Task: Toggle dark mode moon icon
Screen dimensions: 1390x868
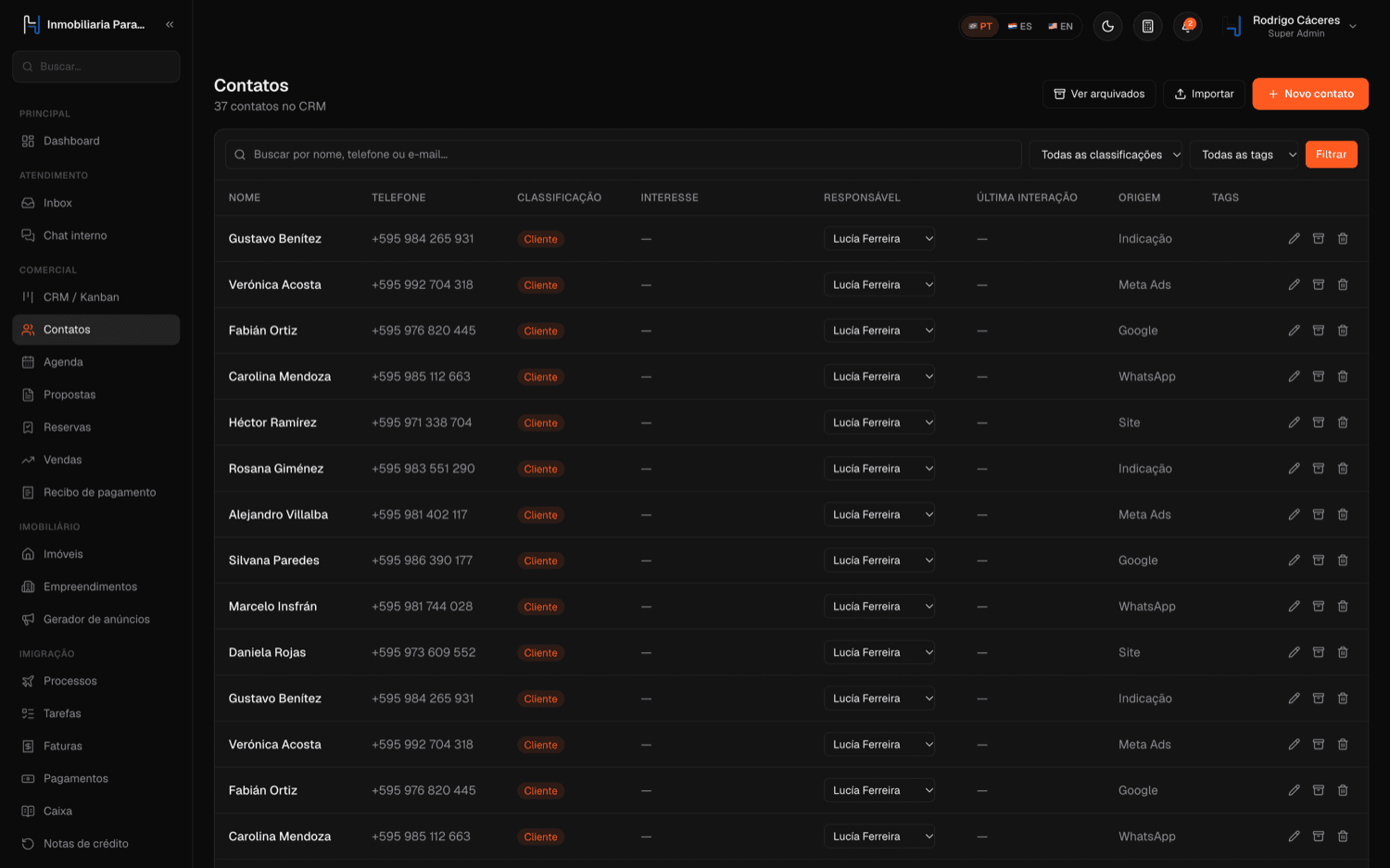Action: click(x=1108, y=26)
